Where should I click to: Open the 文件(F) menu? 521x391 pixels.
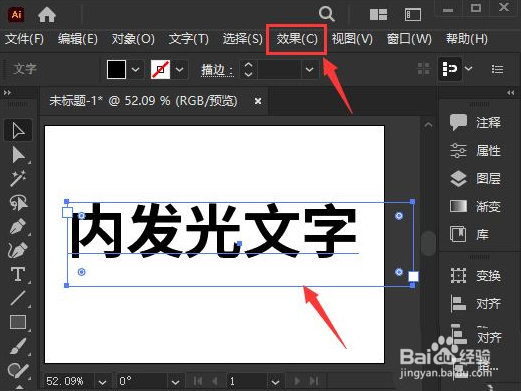pos(24,39)
